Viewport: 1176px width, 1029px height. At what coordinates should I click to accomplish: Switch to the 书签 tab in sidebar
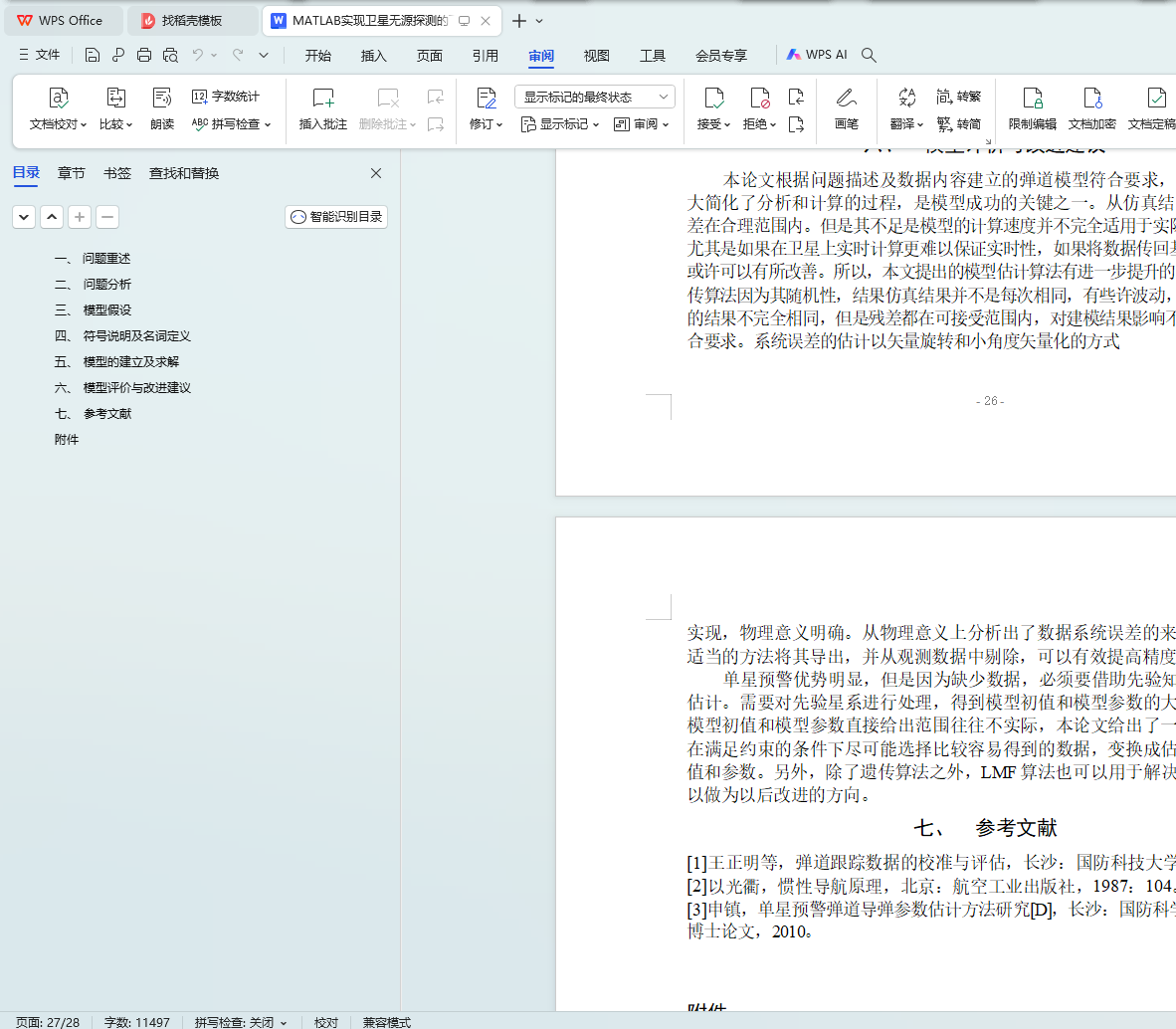coord(117,173)
